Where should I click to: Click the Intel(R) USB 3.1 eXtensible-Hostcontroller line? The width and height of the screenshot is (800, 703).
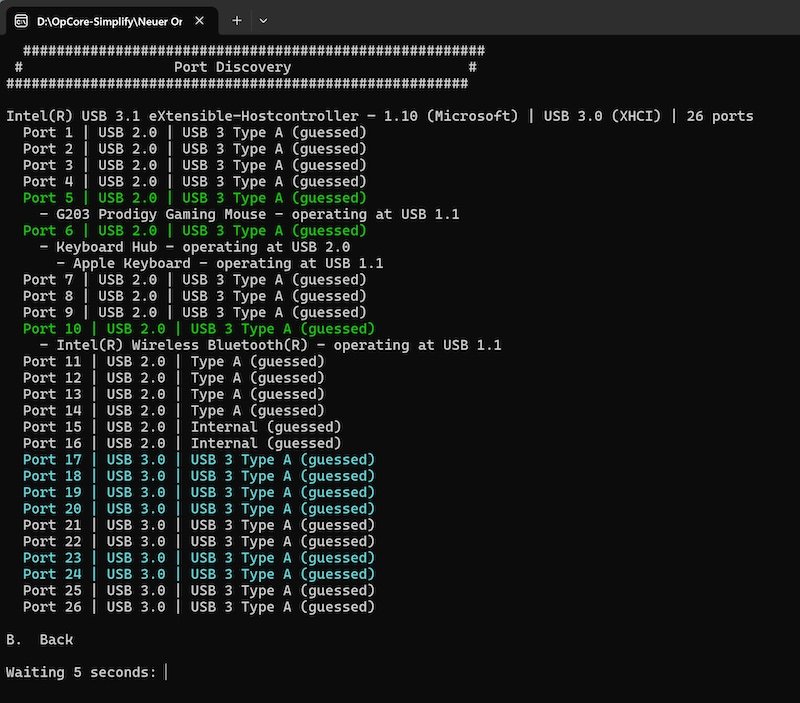coord(380,116)
